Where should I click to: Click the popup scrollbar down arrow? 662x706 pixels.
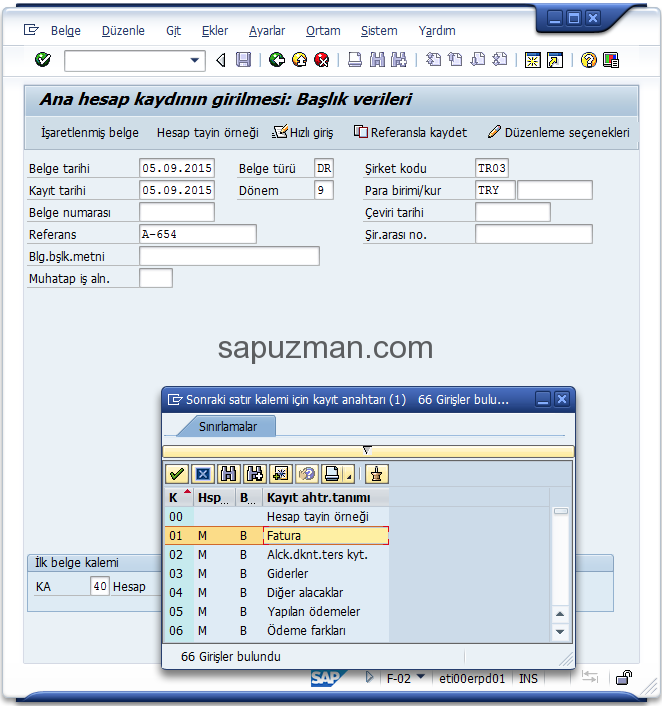[x=560, y=632]
